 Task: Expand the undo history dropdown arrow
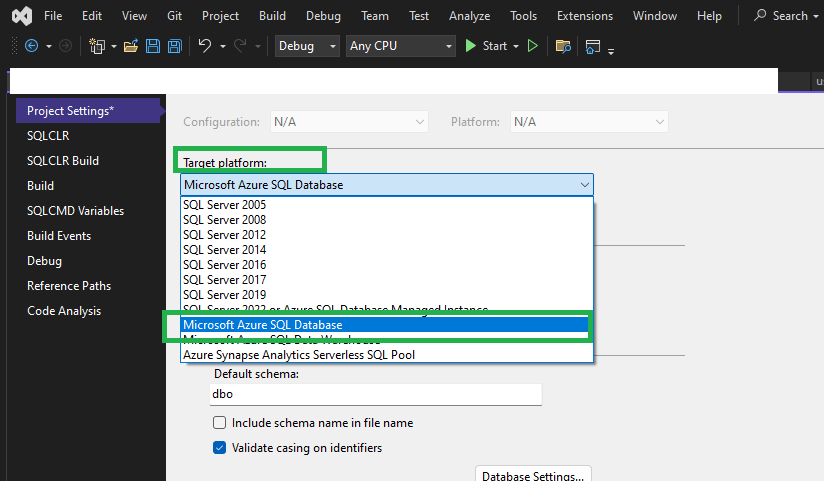[x=223, y=47]
